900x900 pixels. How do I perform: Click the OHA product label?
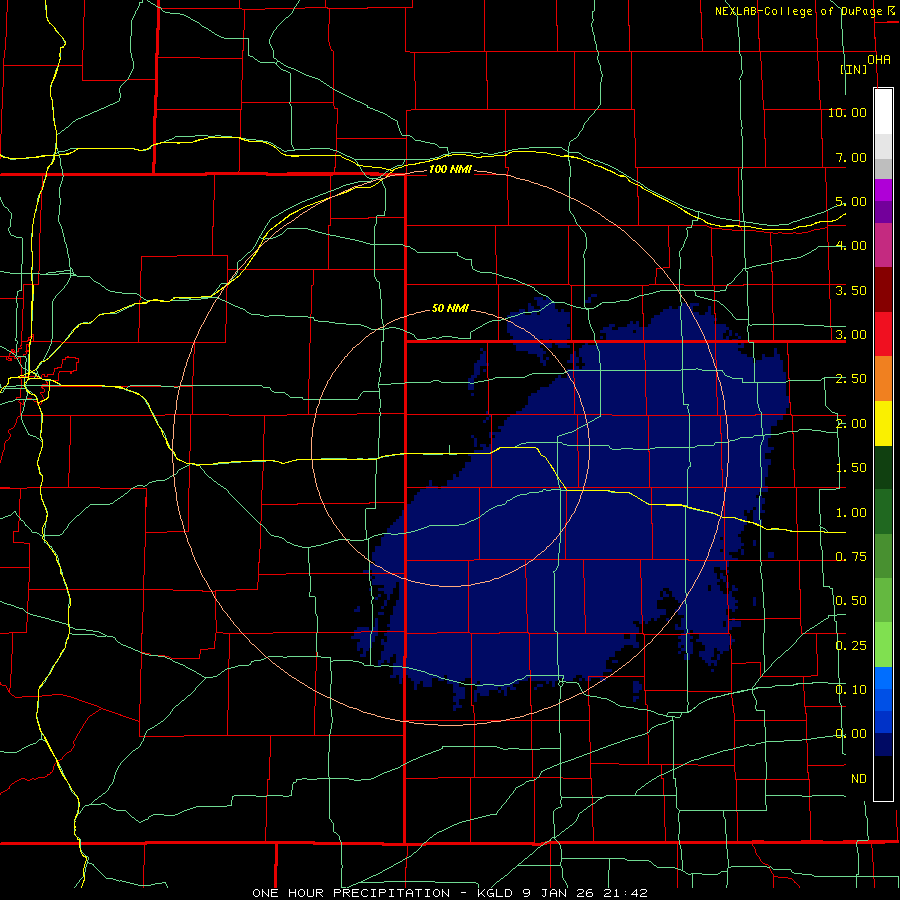coord(879,60)
